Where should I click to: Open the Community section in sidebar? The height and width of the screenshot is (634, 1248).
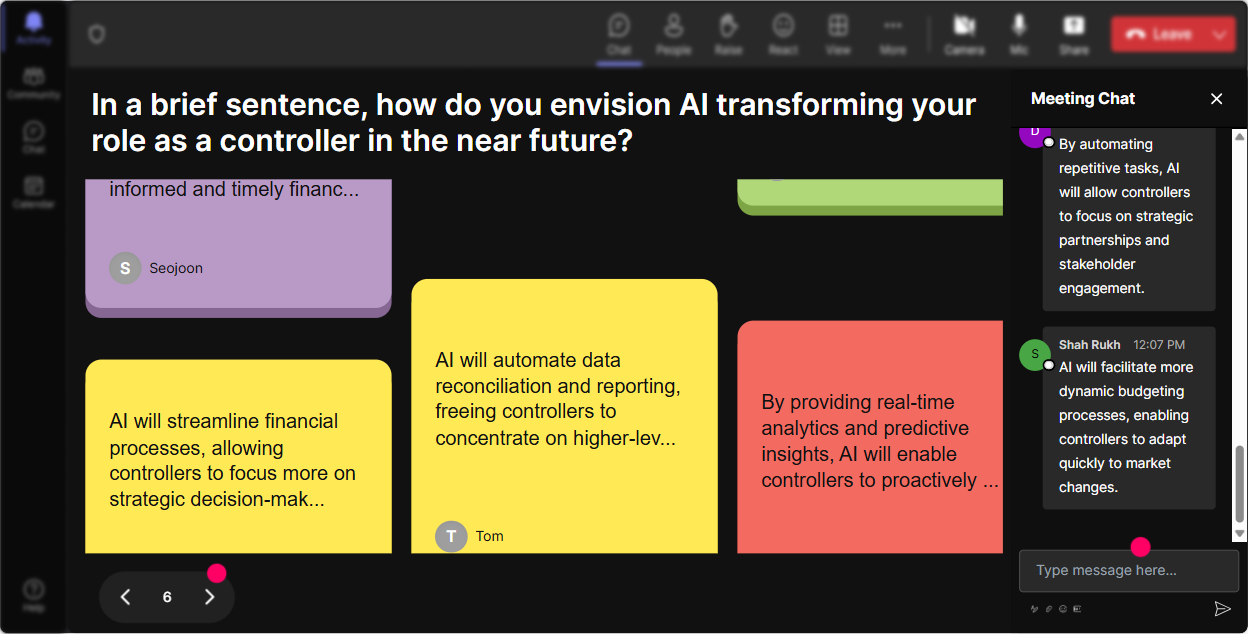click(x=34, y=84)
